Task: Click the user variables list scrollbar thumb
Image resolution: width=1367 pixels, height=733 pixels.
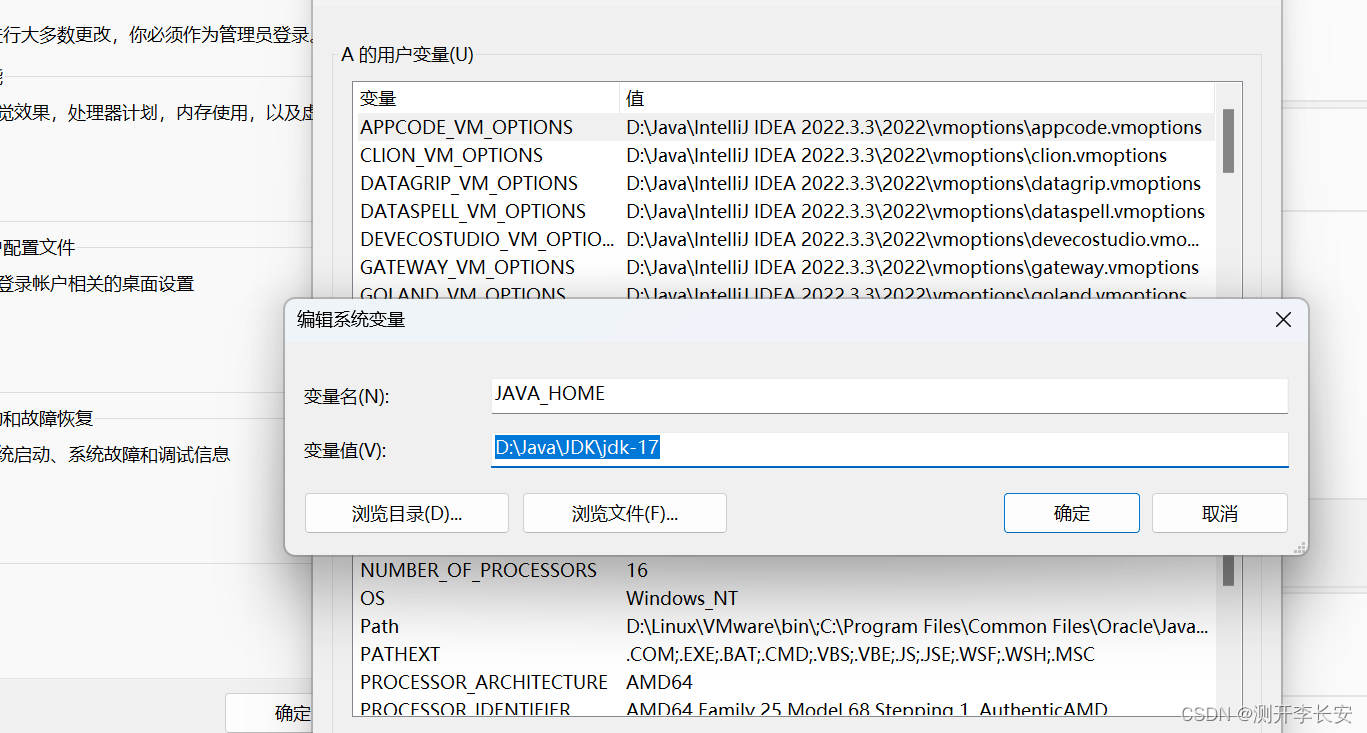Action: click(1228, 141)
